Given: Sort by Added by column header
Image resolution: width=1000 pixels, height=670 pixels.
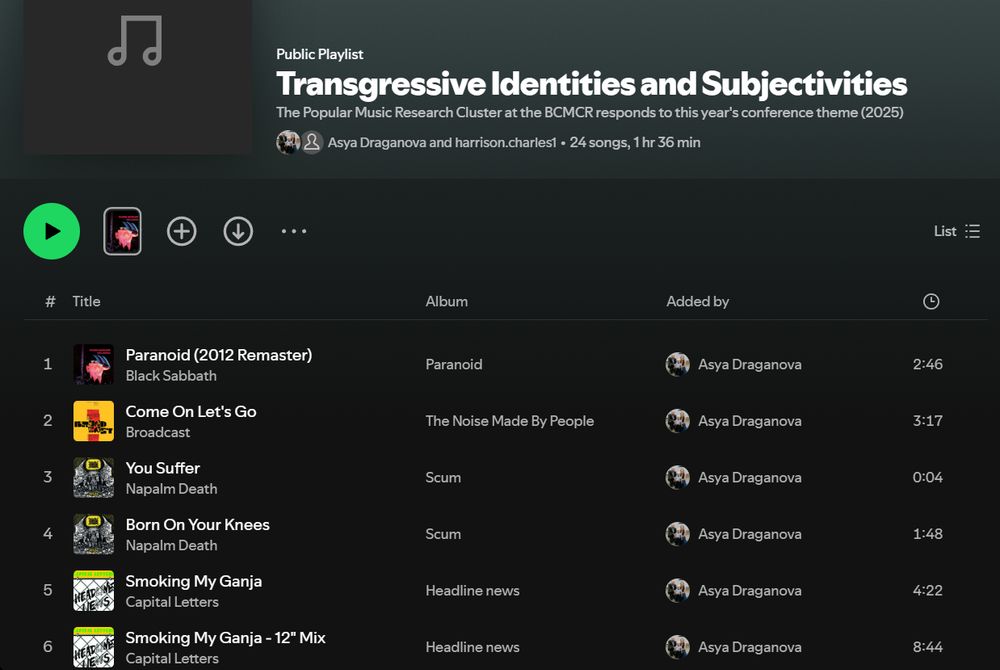Looking at the screenshot, I should tap(698, 302).
